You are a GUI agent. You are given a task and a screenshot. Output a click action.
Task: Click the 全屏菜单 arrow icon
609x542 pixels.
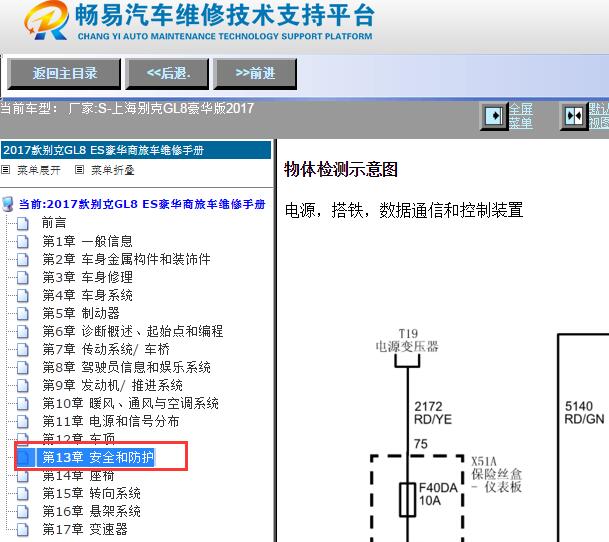pyautogui.click(x=494, y=116)
